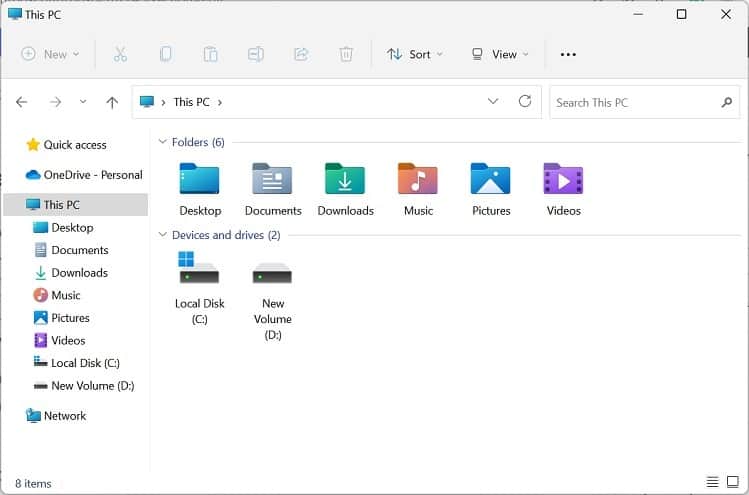Viewport: 749px width, 495px height.
Task: Select Local Disk (C:) in sidebar
Action: tap(76, 363)
